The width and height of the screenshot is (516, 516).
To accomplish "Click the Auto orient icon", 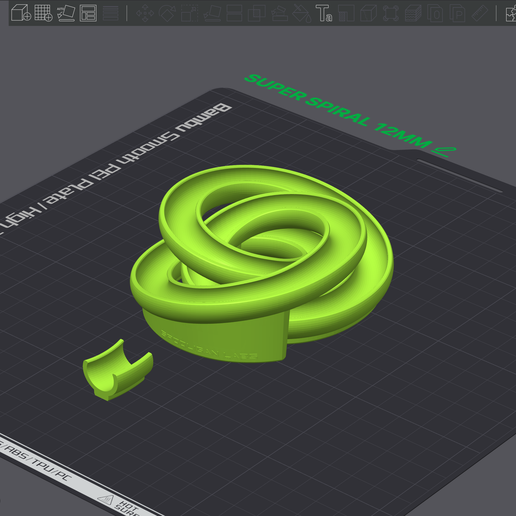I will coord(66,13).
